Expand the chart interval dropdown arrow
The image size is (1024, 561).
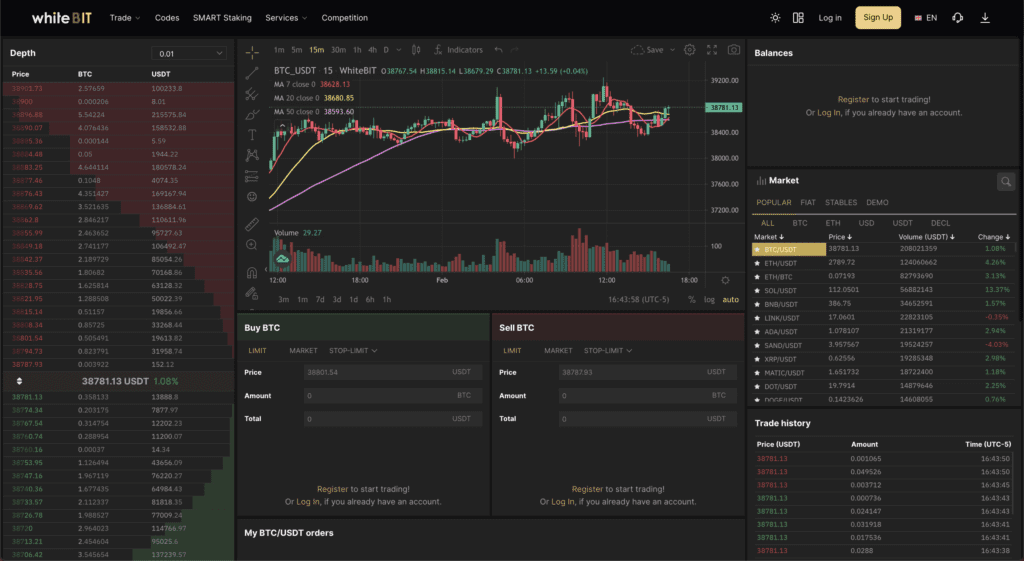(x=399, y=50)
